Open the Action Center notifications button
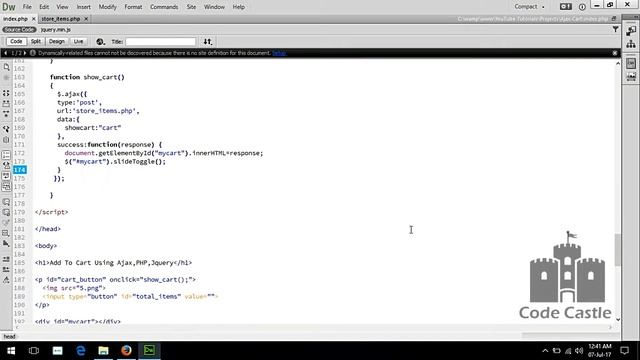The image size is (640, 360). [x=624, y=350]
